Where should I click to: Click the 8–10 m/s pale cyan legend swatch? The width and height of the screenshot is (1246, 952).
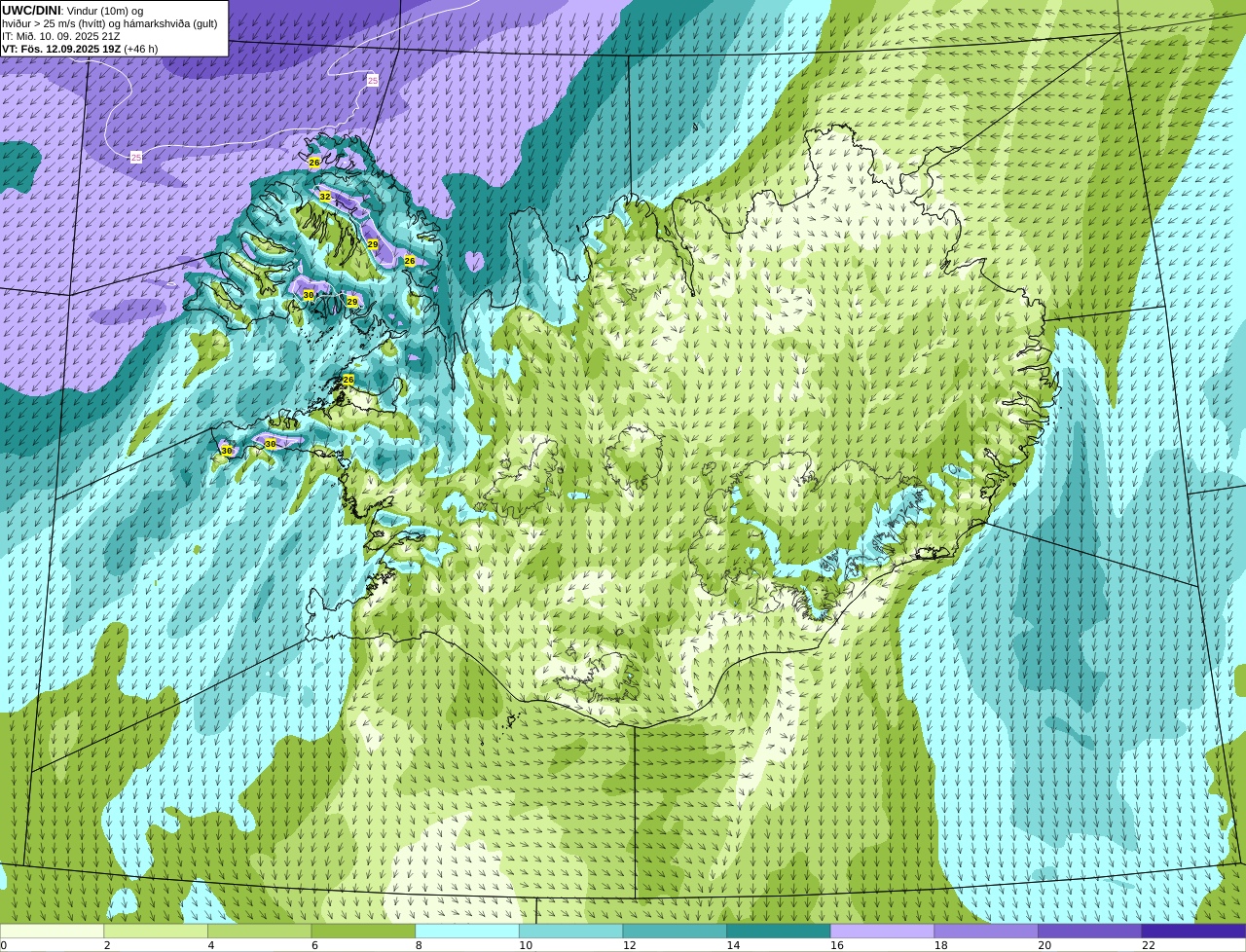(x=467, y=931)
